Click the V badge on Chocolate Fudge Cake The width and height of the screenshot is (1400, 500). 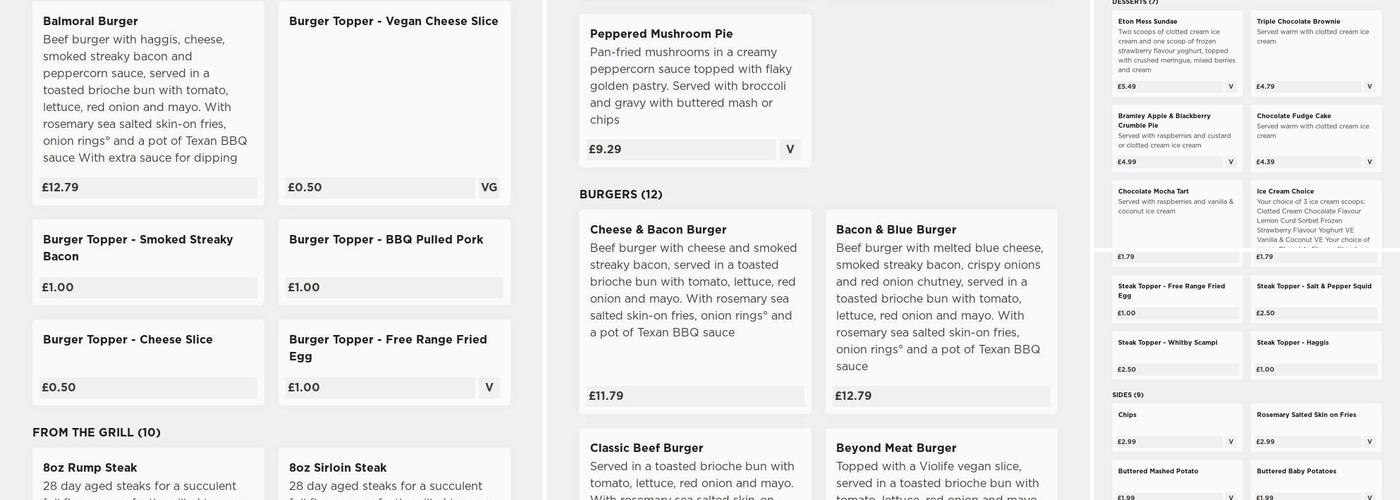point(1369,162)
